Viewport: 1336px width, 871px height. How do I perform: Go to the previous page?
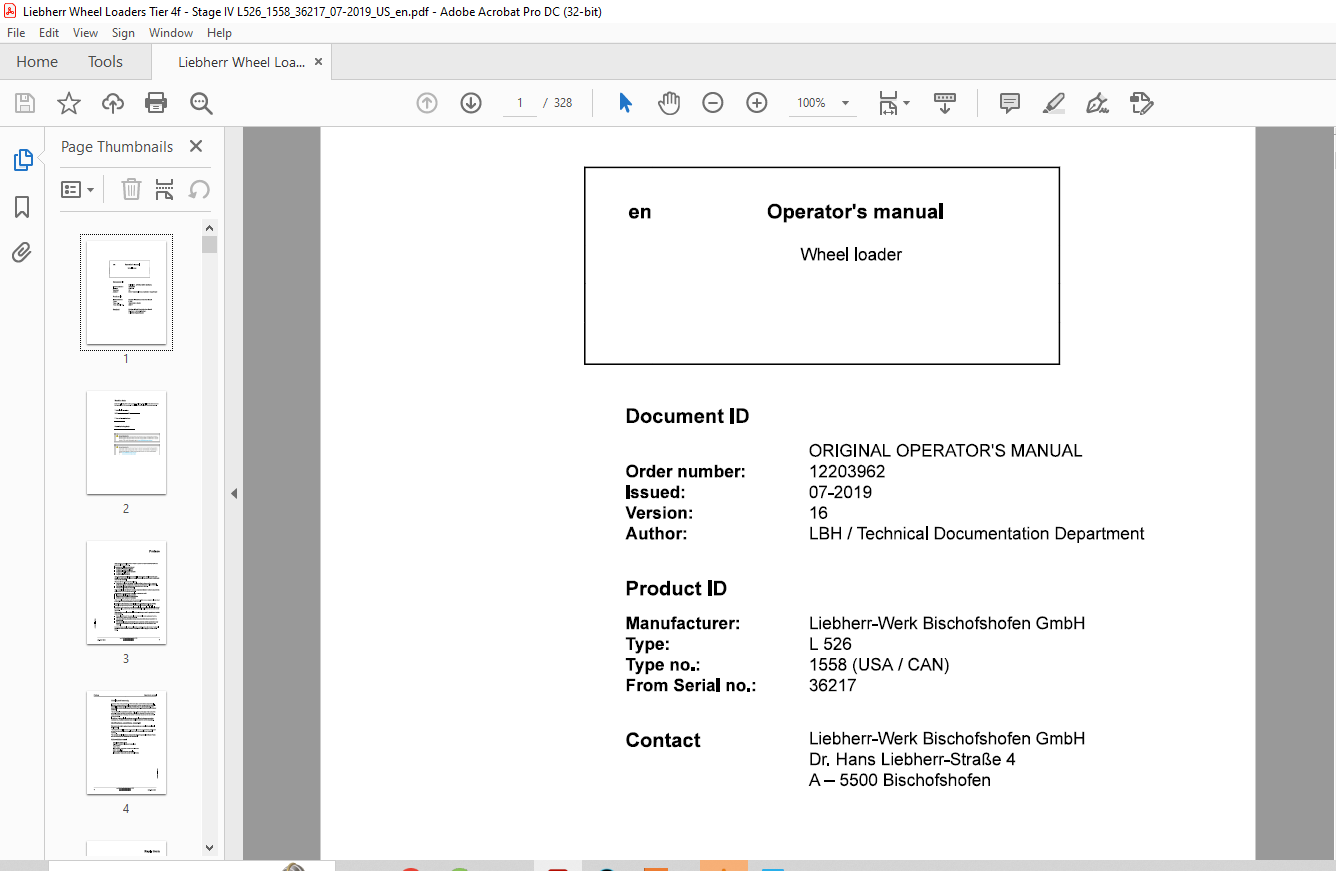coord(427,103)
